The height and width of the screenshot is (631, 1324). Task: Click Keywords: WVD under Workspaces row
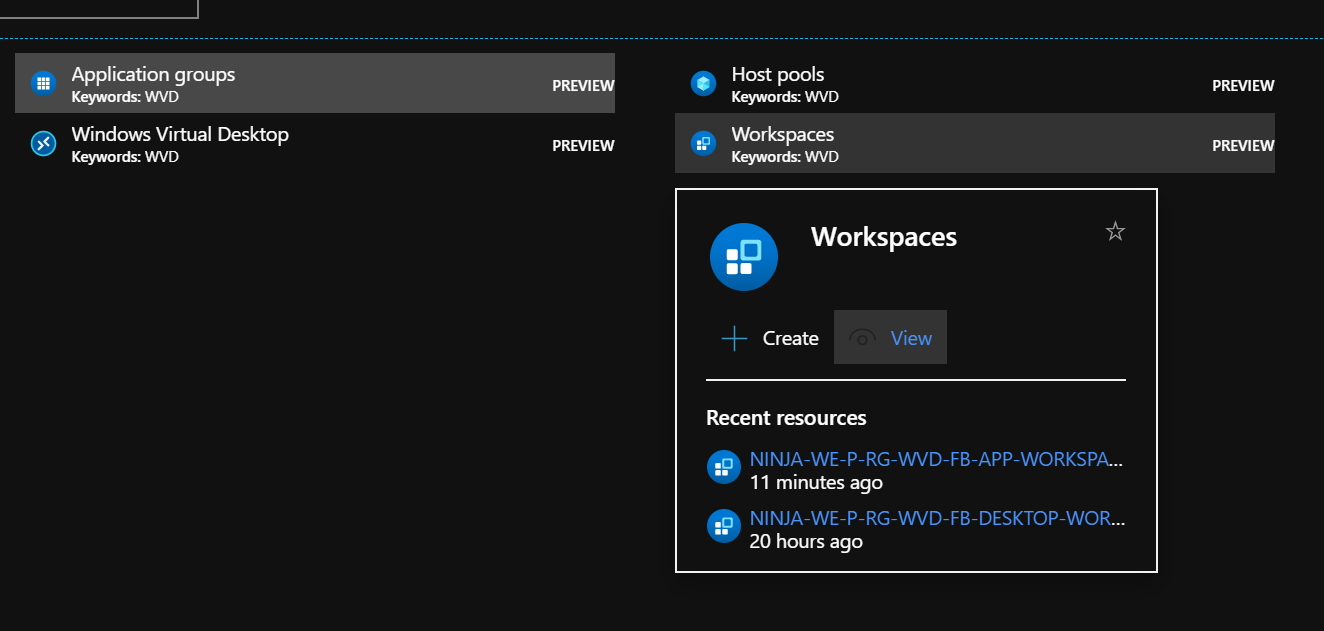pos(785,157)
